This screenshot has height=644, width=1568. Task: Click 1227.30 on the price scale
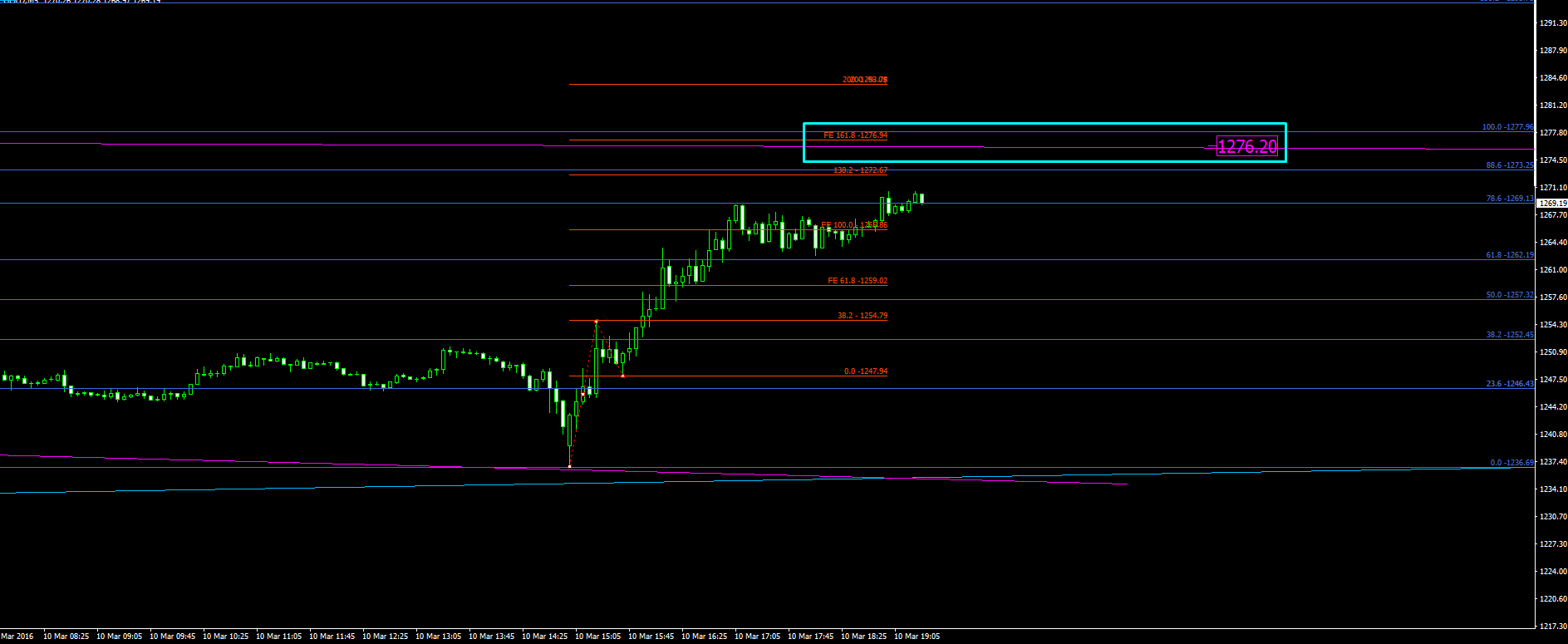(1553, 544)
